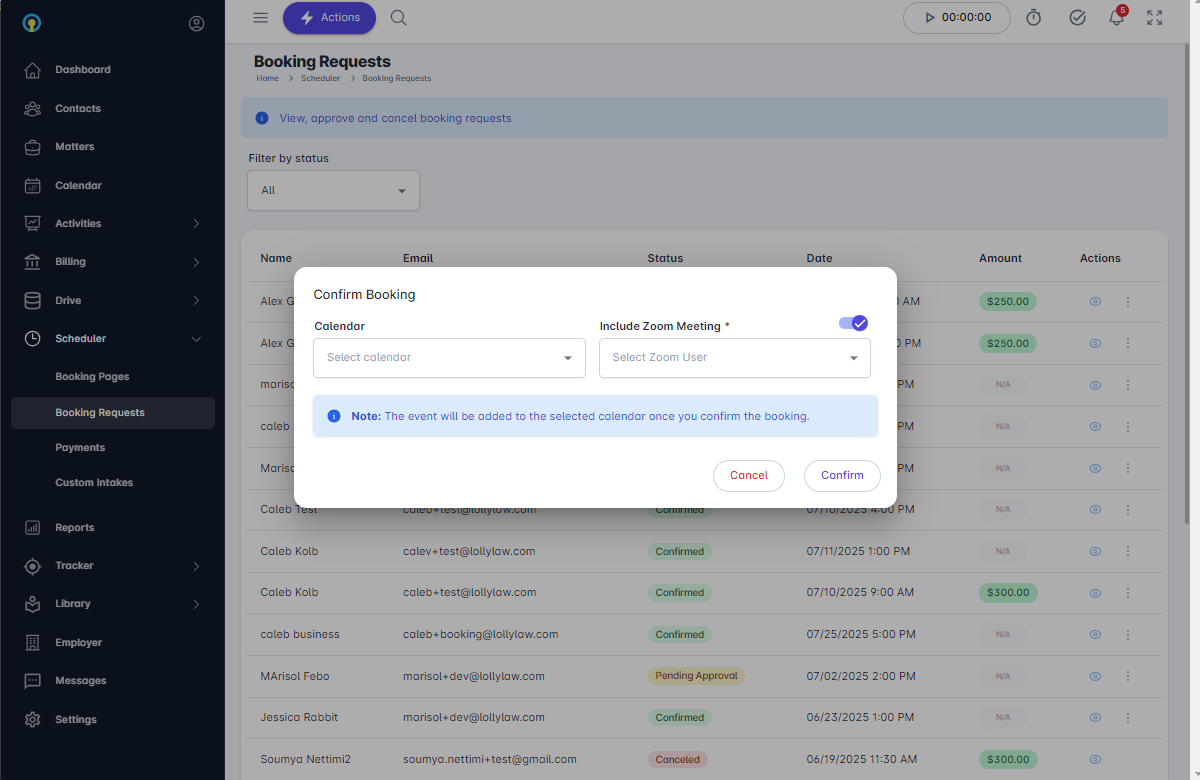Open Payments under Scheduler
This screenshot has height=780, width=1200.
coord(80,448)
